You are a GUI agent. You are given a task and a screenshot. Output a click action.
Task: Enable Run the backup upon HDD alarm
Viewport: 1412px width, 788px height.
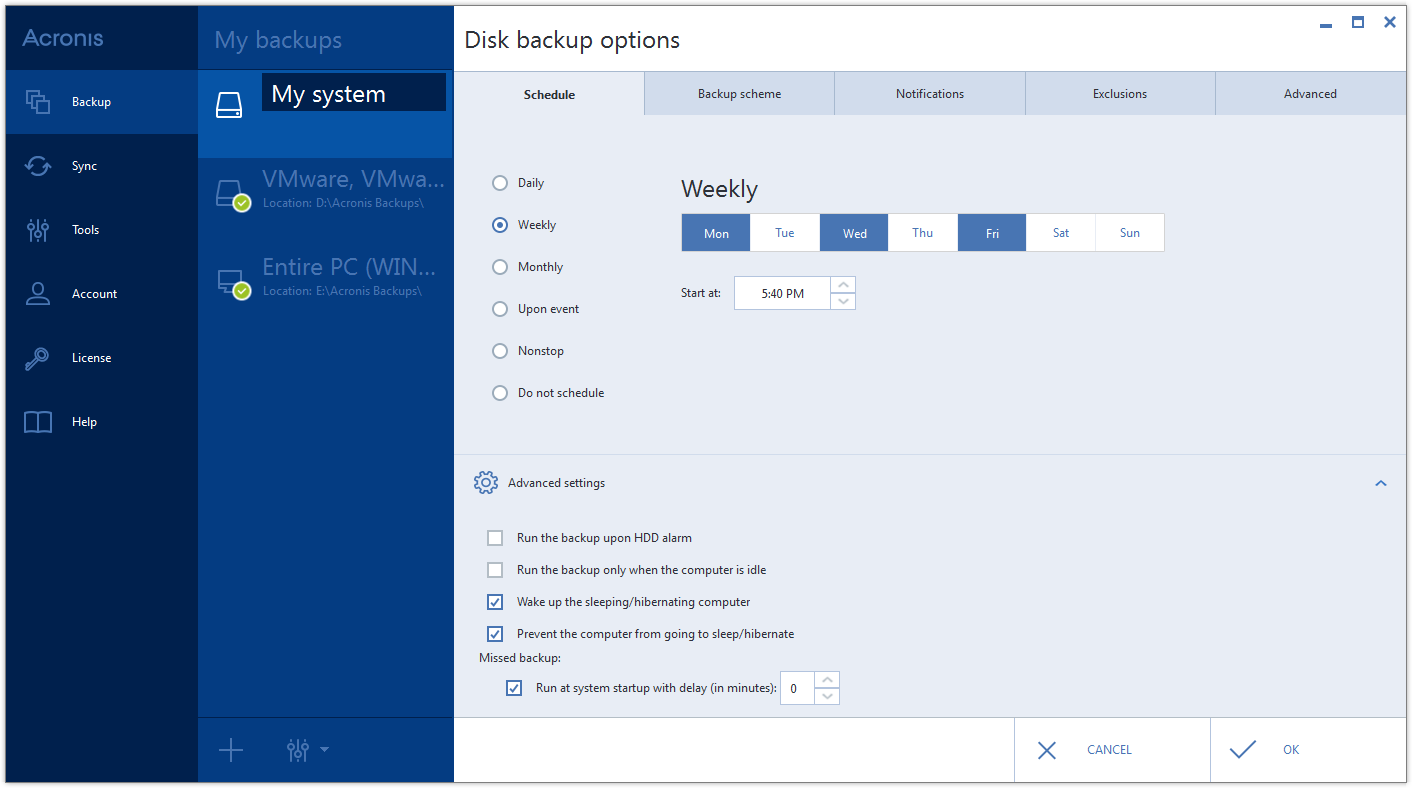pyautogui.click(x=494, y=537)
